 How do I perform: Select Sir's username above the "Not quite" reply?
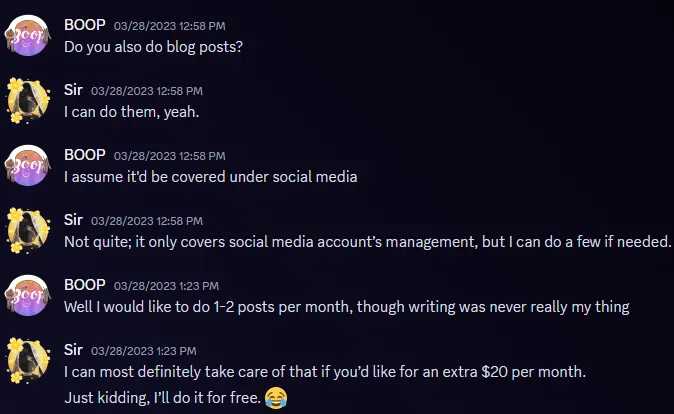pos(73,220)
